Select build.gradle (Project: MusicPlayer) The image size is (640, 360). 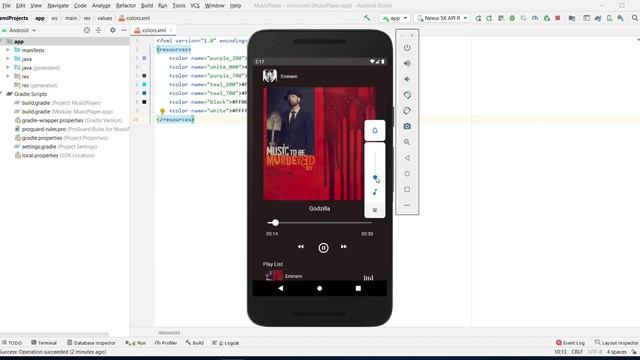tap(58, 103)
